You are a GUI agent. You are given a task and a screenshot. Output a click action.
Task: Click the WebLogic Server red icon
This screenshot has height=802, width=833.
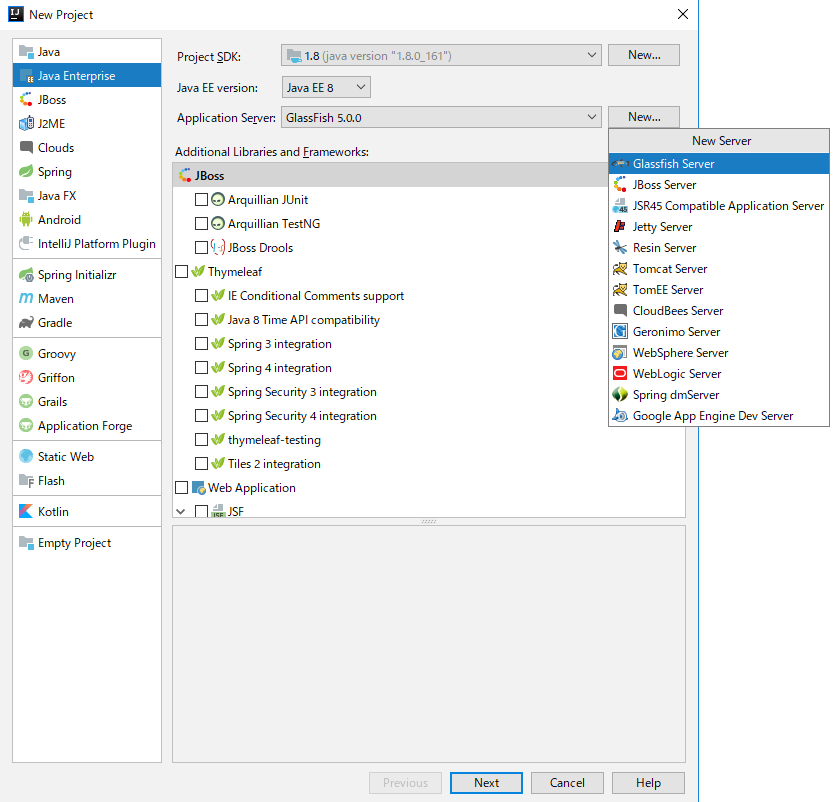[x=620, y=373]
